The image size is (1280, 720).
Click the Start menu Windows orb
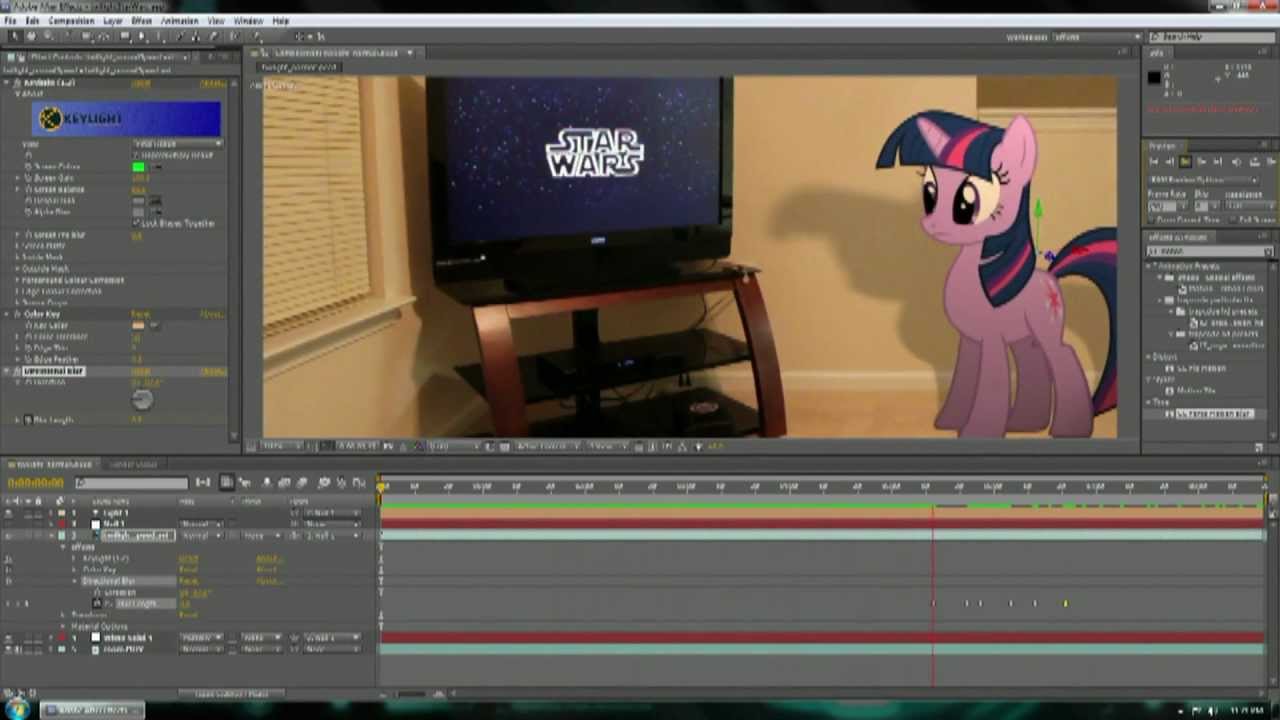pyautogui.click(x=18, y=709)
